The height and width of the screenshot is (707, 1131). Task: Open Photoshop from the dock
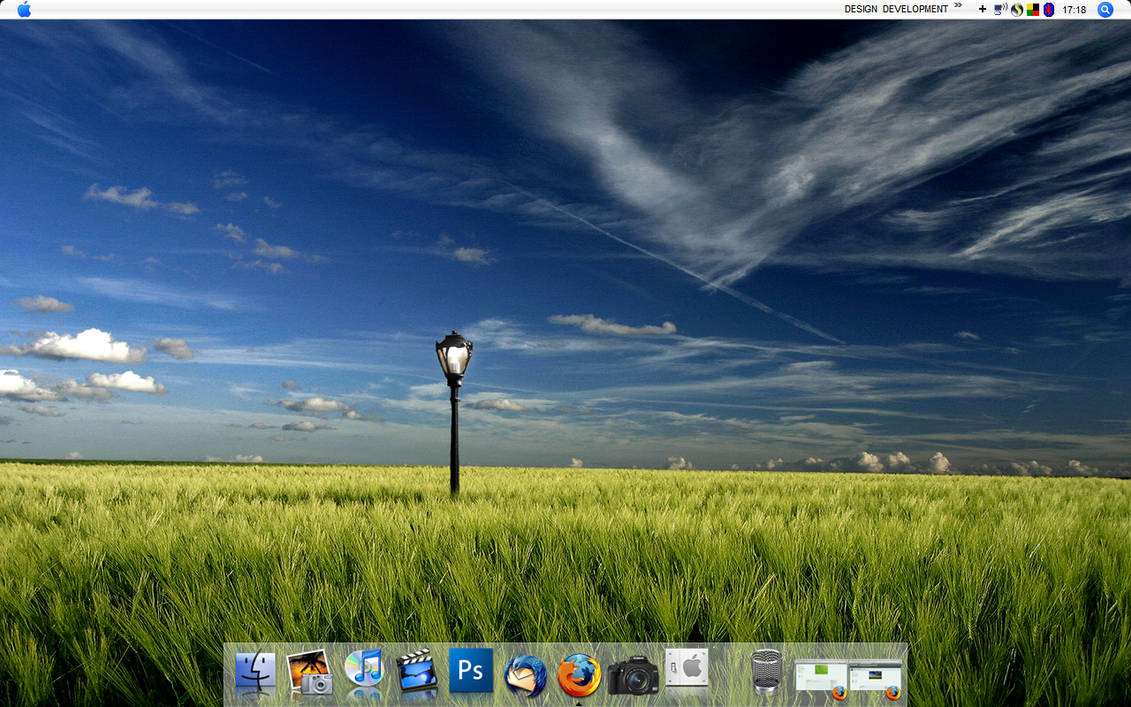coord(471,670)
